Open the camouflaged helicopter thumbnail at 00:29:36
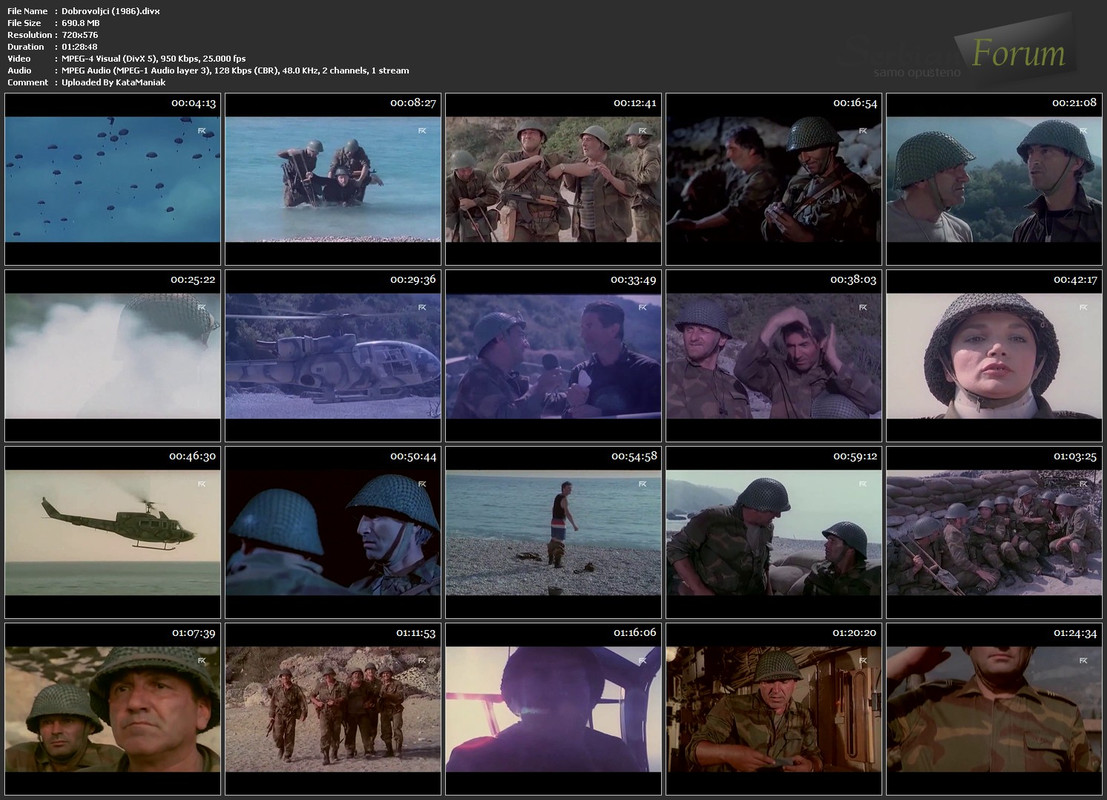Image resolution: width=1107 pixels, height=800 pixels. coord(333,356)
